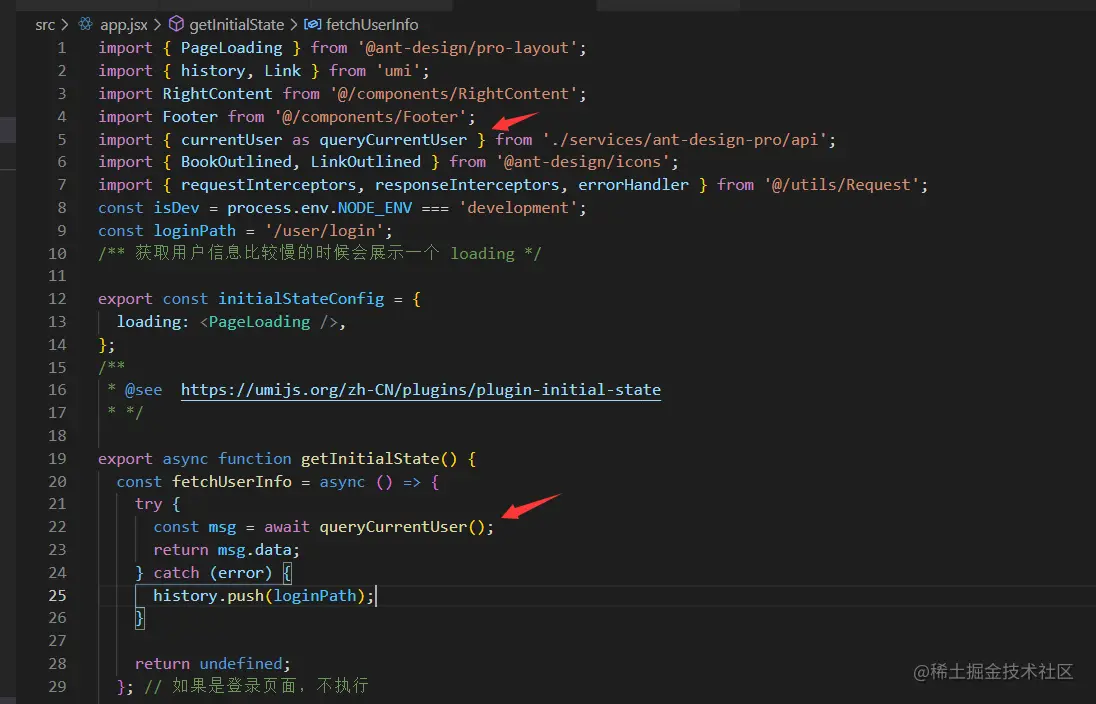Click 'fetchUserInfo' declaration on line 20
The width and height of the screenshot is (1096, 704).
click(x=231, y=482)
